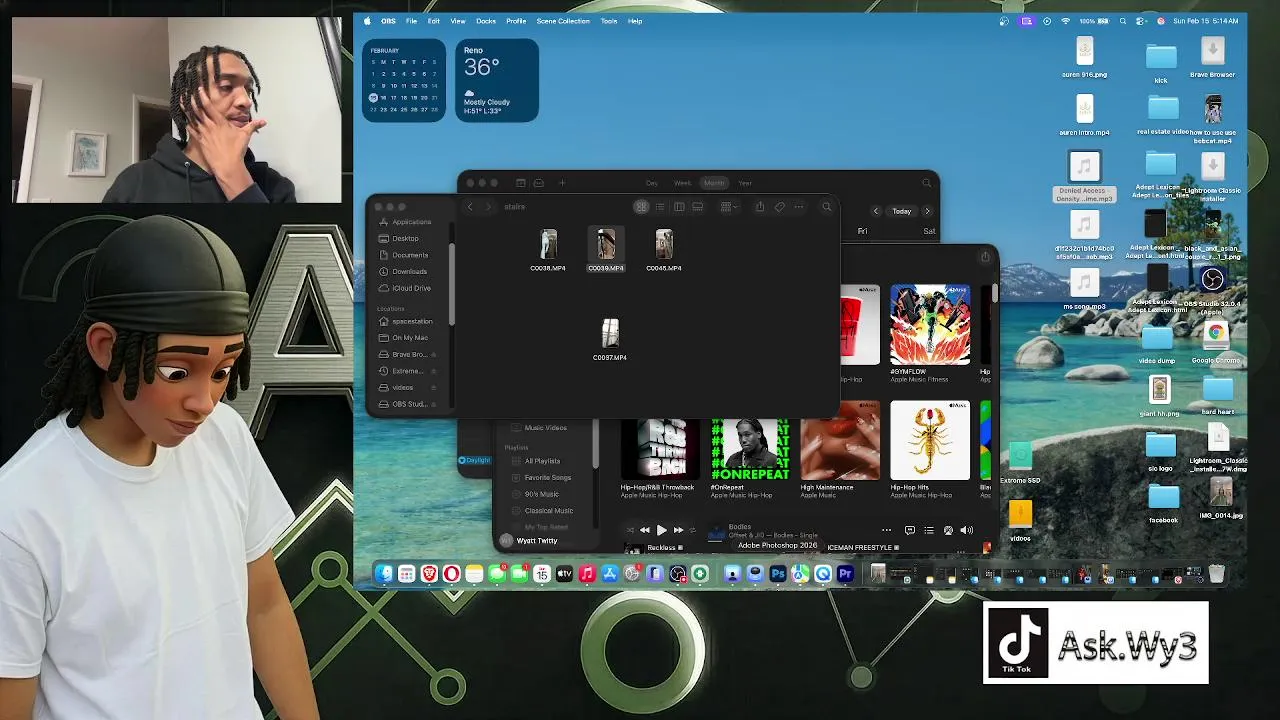Click Spotlight search in menu bar
The height and width of the screenshot is (720, 1280).
(x=1123, y=21)
